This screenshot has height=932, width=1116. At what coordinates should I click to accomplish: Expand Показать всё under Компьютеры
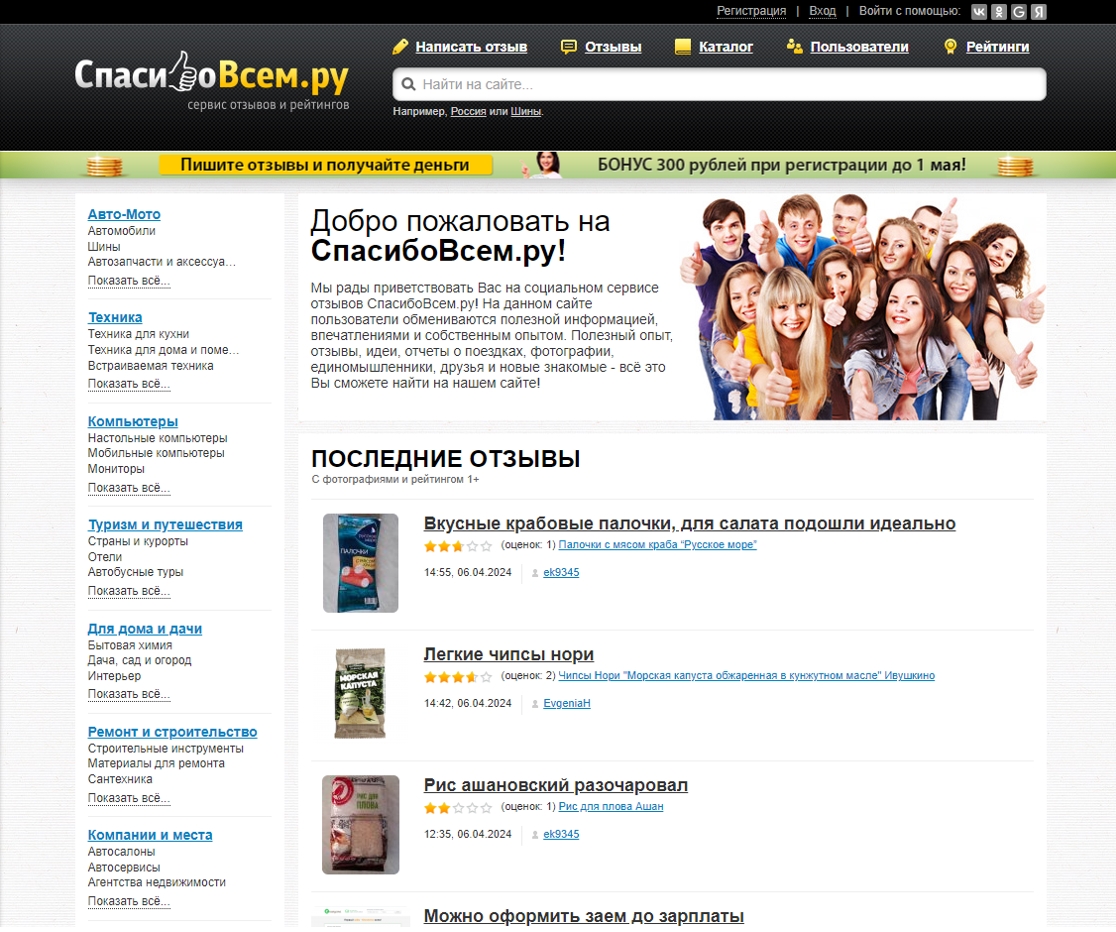(x=129, y=488)
